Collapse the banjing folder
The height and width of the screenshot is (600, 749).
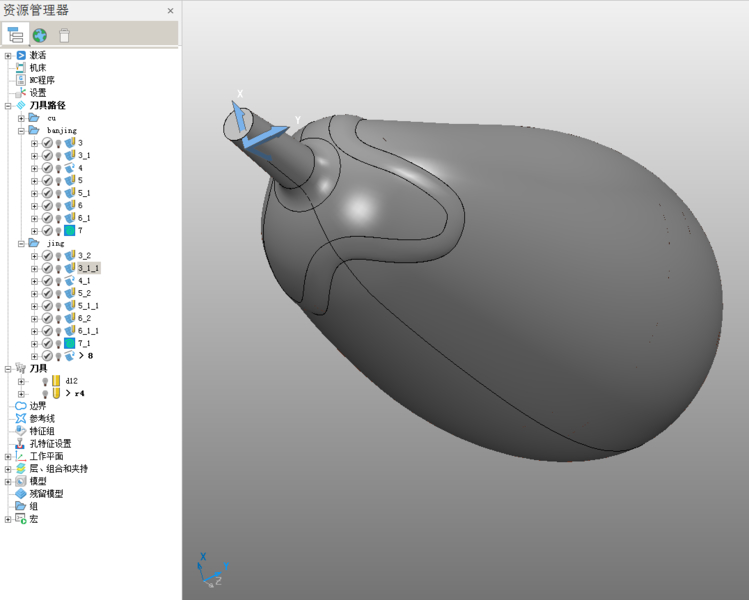pos(21,130)
